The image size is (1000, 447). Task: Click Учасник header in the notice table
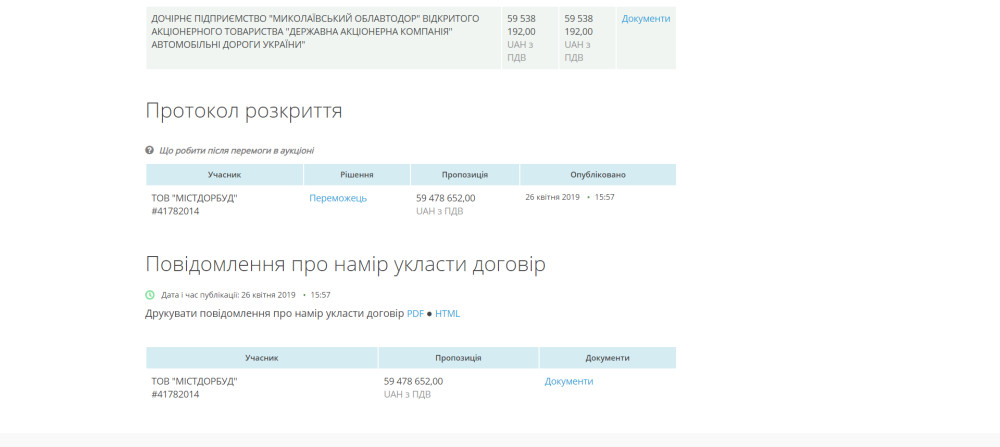pos(261,357)
